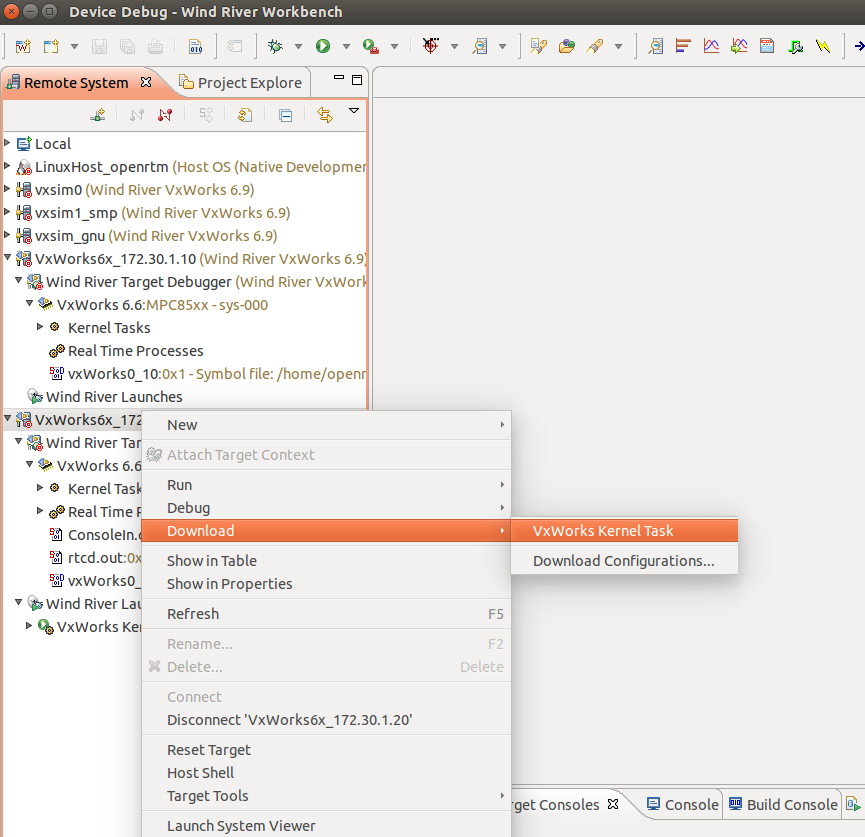
Task: Open the Run submenu in context menu
Action: [x=326, y=485]
